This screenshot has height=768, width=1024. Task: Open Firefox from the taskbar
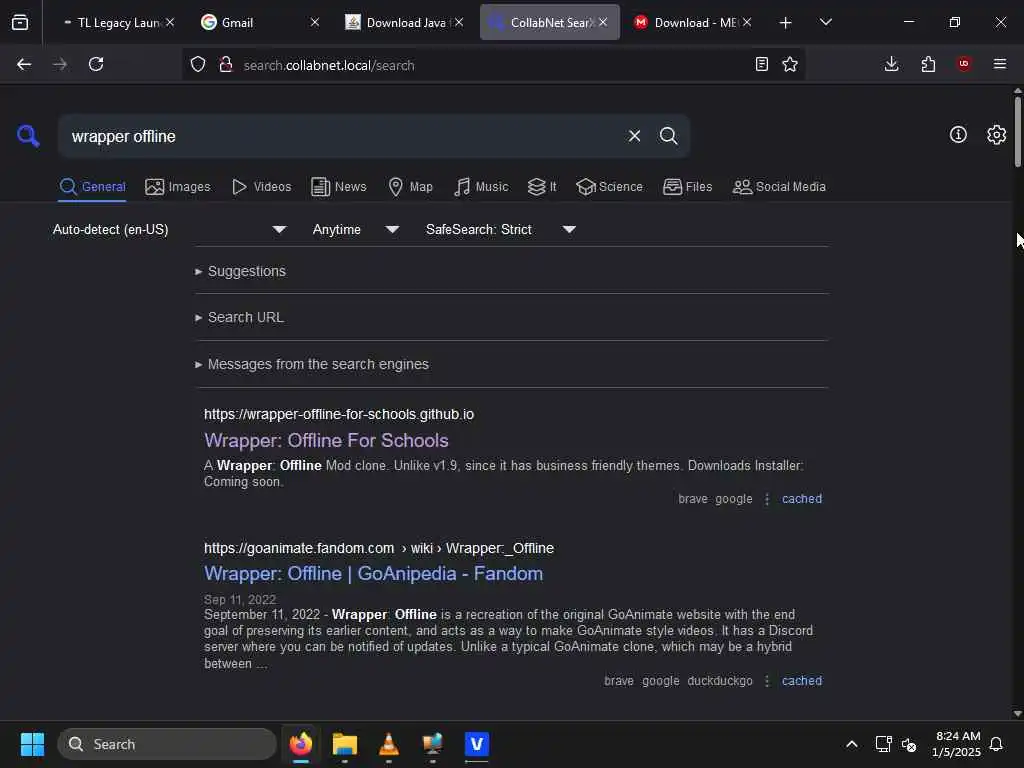[x=300, y=744]
